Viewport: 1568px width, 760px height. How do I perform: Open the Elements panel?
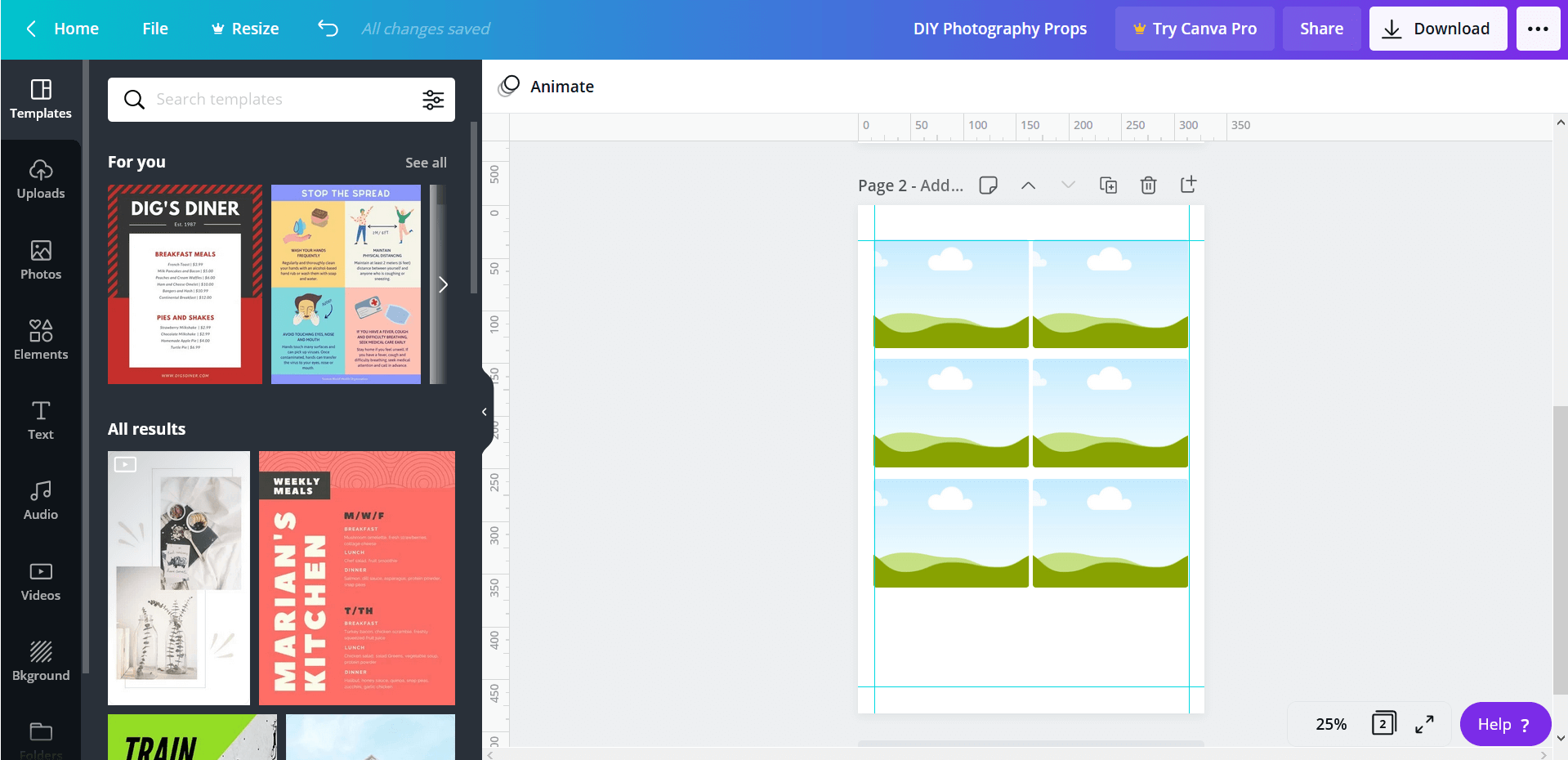click(x=41, y=340)
